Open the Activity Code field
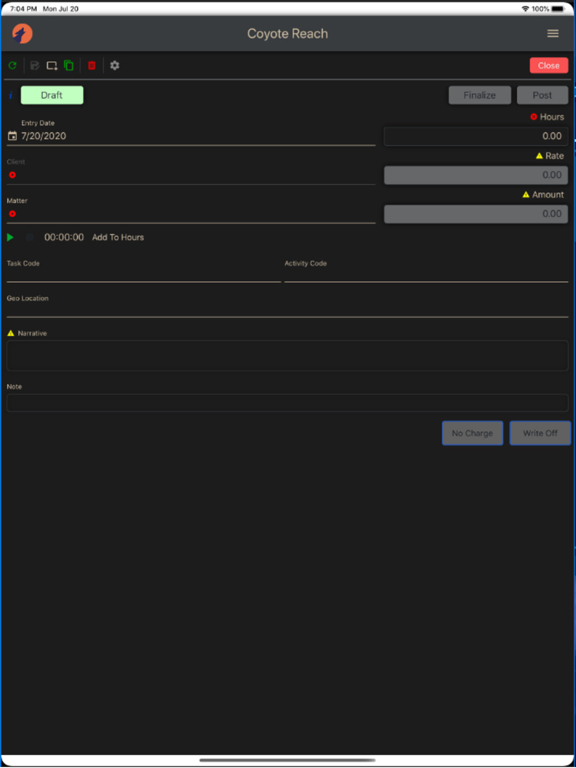The width and height of the screenshot is (576, 768). (x=426, y=274)
